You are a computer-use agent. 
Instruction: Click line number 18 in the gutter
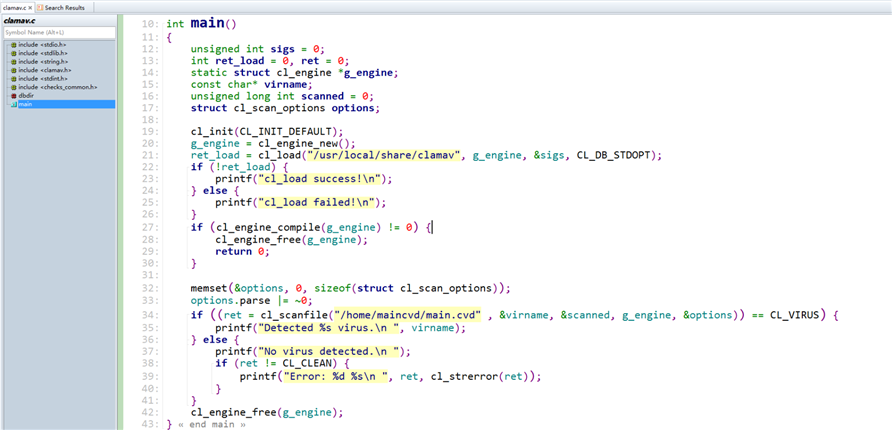150,120
